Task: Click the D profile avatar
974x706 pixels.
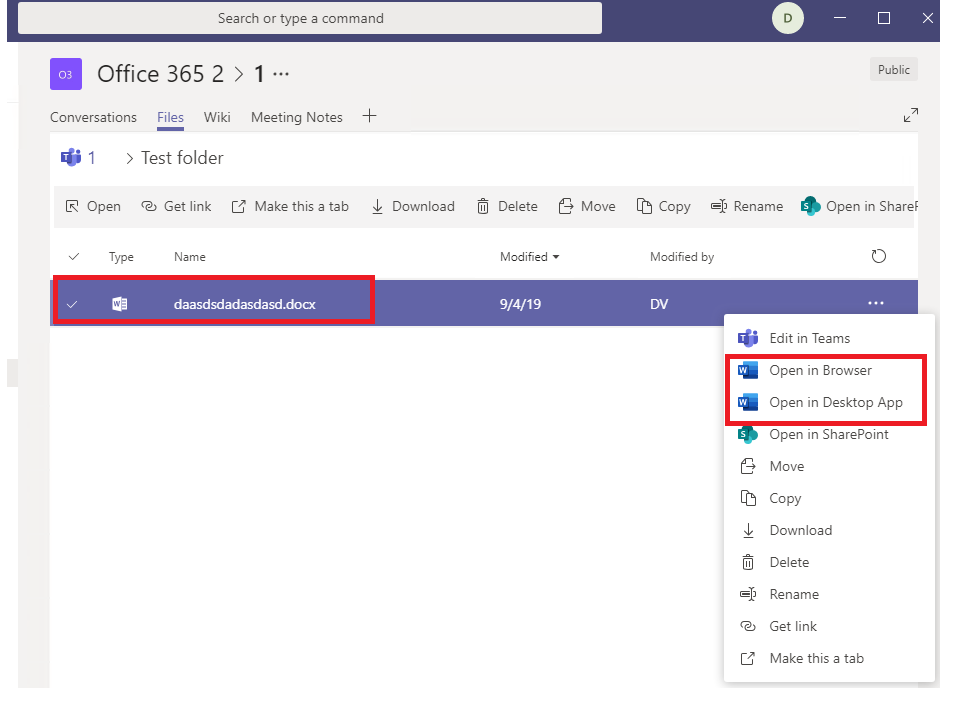Action: click(788, 18)
